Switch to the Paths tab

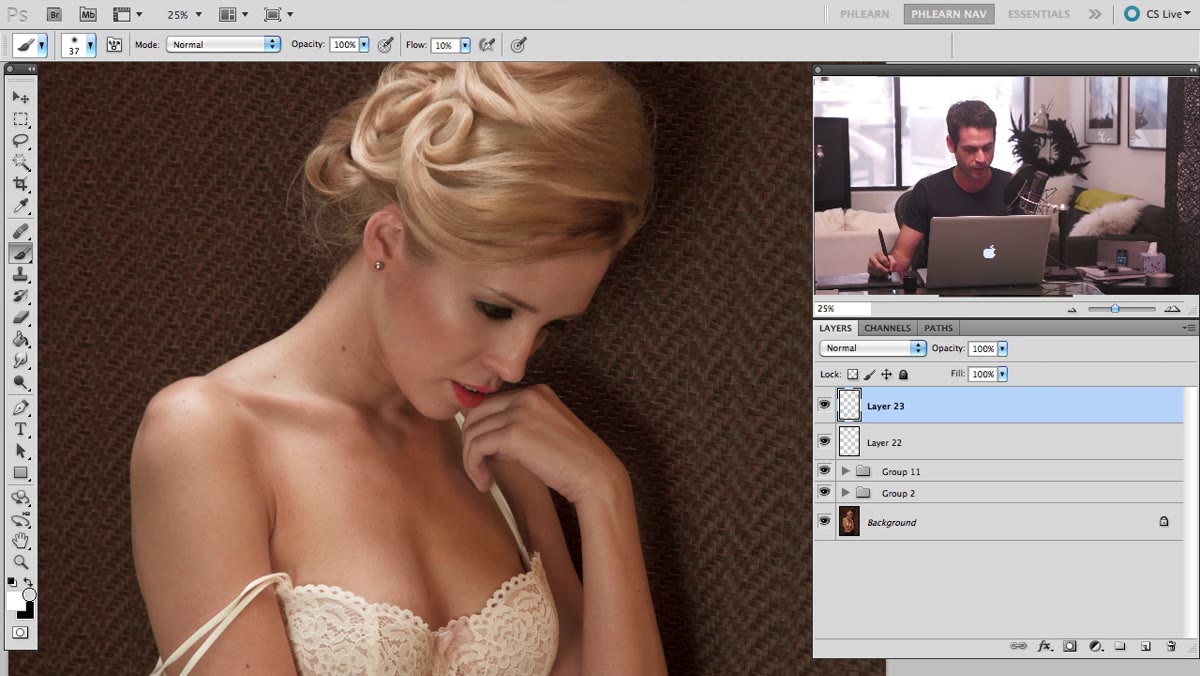click(938, 328)
